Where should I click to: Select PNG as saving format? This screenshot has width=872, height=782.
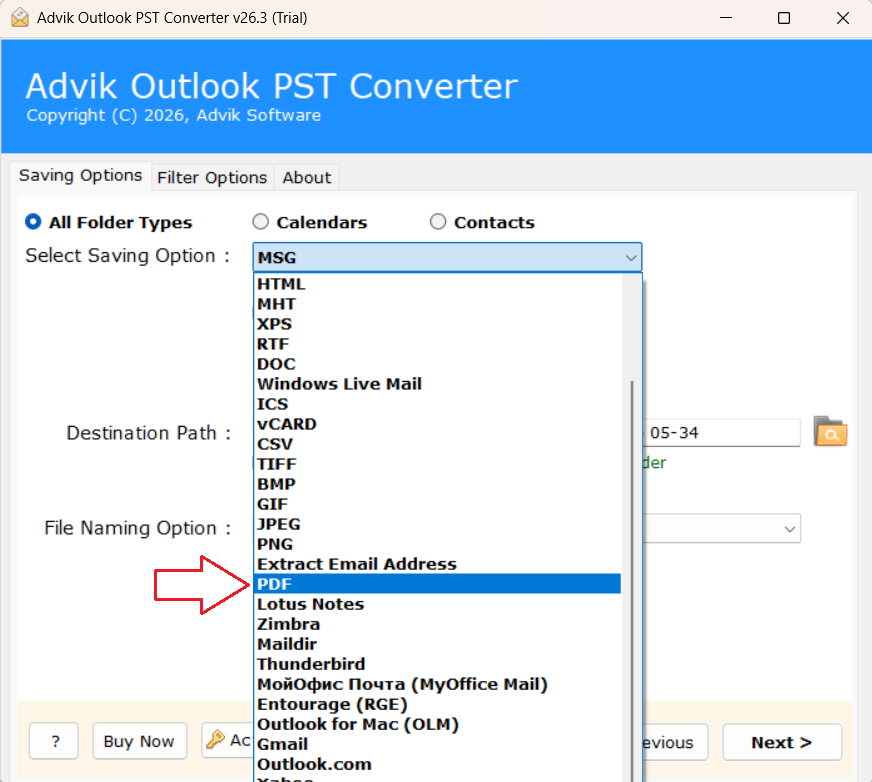(437, 545)
